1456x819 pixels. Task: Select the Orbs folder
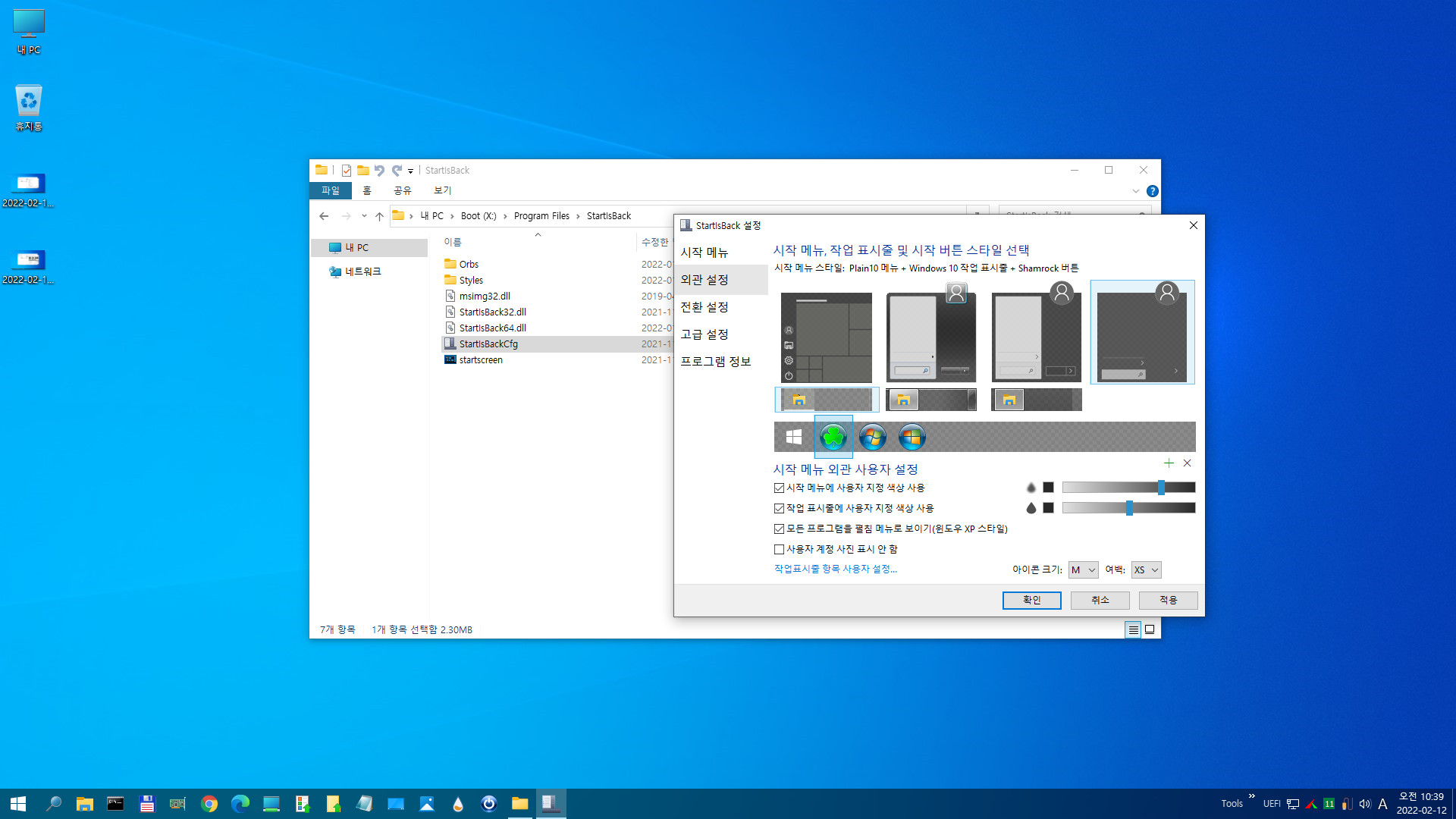click(x=469, y=265)
